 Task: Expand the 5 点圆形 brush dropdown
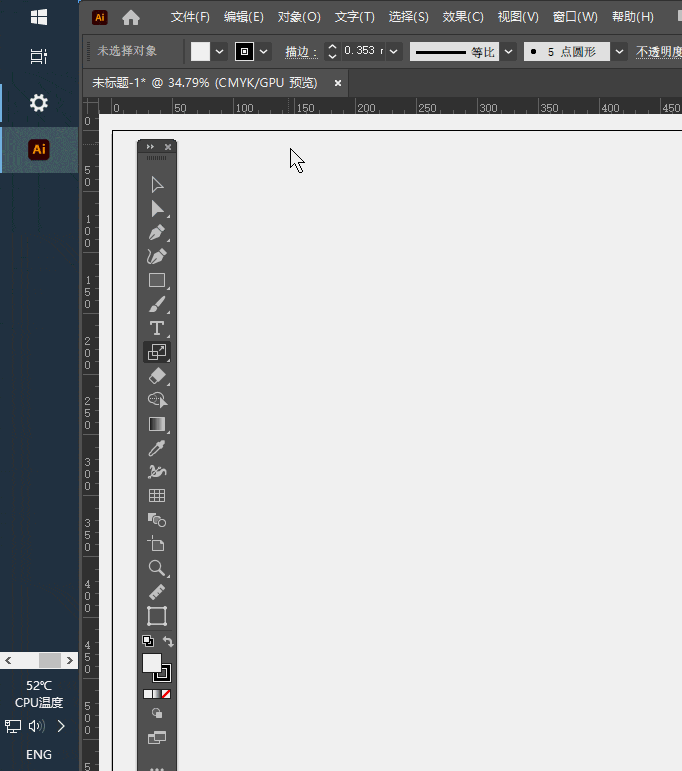[619, 51]
